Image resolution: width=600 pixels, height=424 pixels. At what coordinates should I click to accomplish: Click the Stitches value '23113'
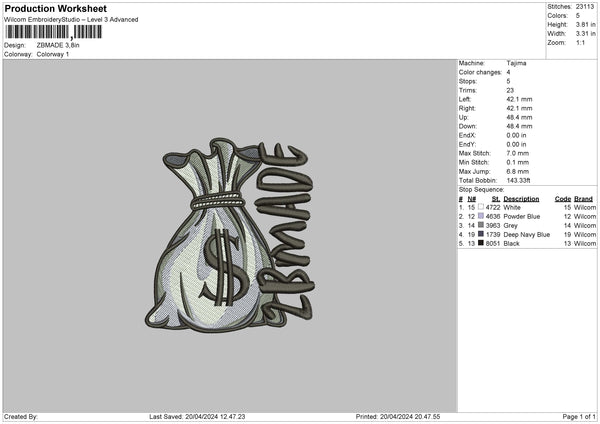tap(585, 7)
